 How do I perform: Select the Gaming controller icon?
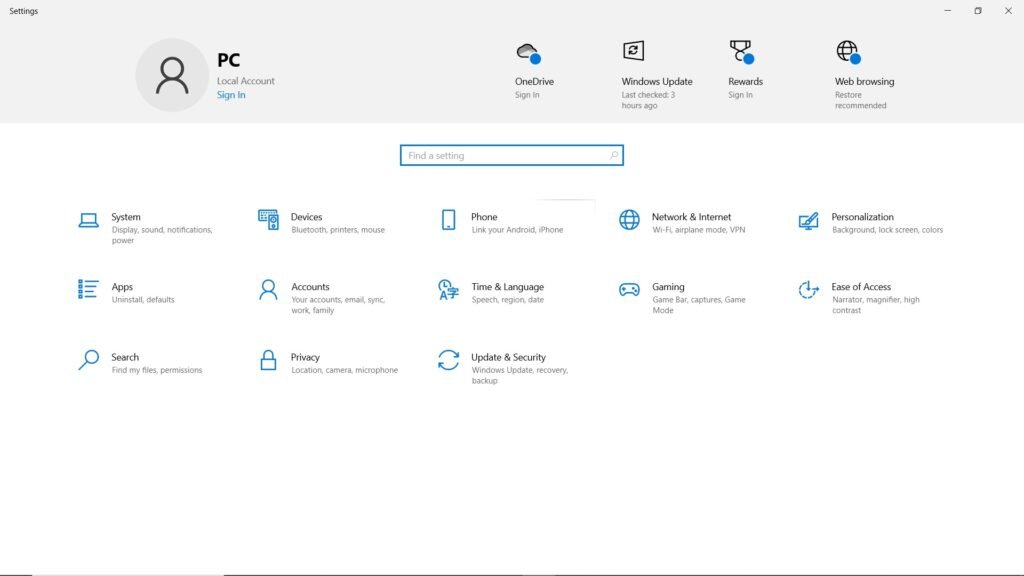pyautogui.click(x=629, y=290)
